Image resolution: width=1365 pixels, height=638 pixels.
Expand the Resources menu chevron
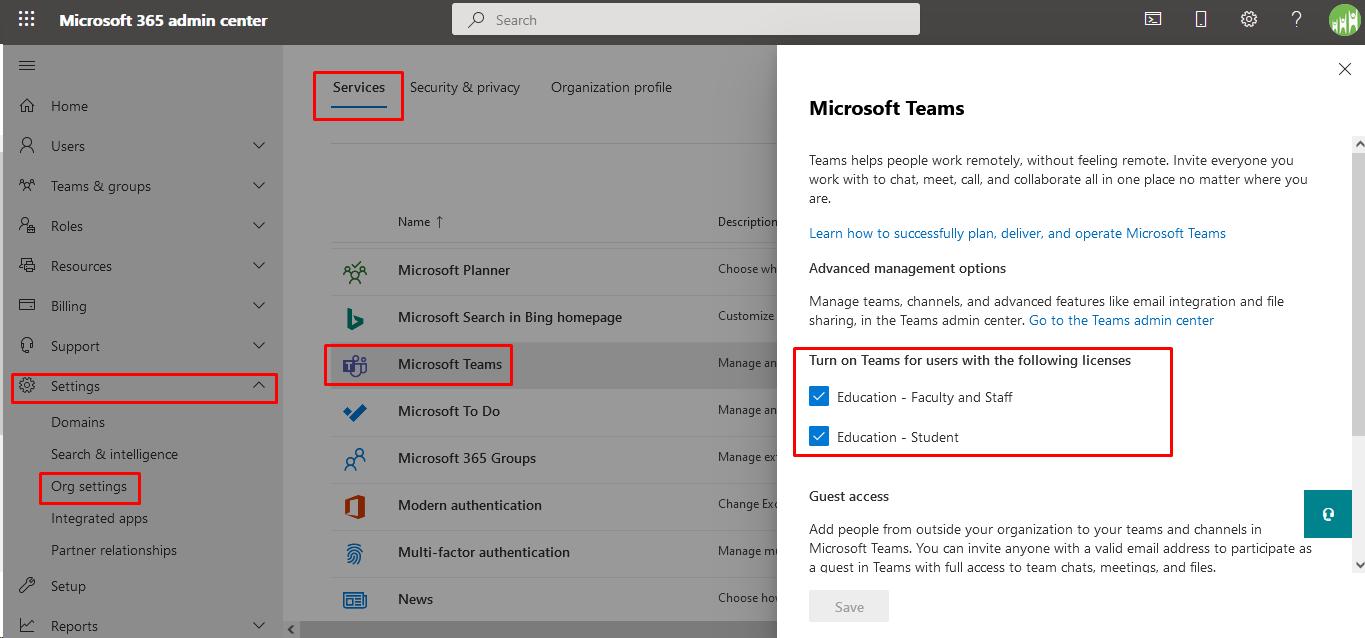point(259,266)
